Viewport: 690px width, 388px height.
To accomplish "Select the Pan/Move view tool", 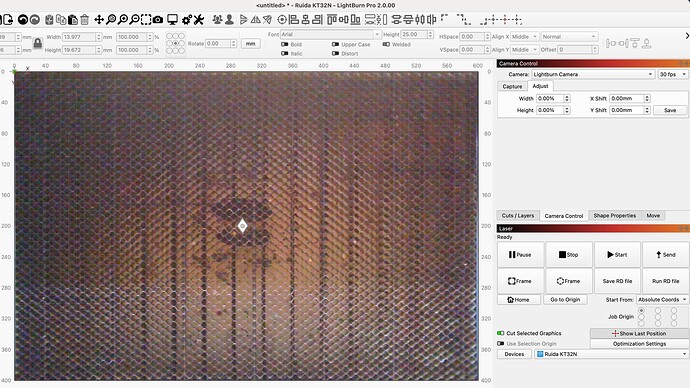I will pos(99,20).
